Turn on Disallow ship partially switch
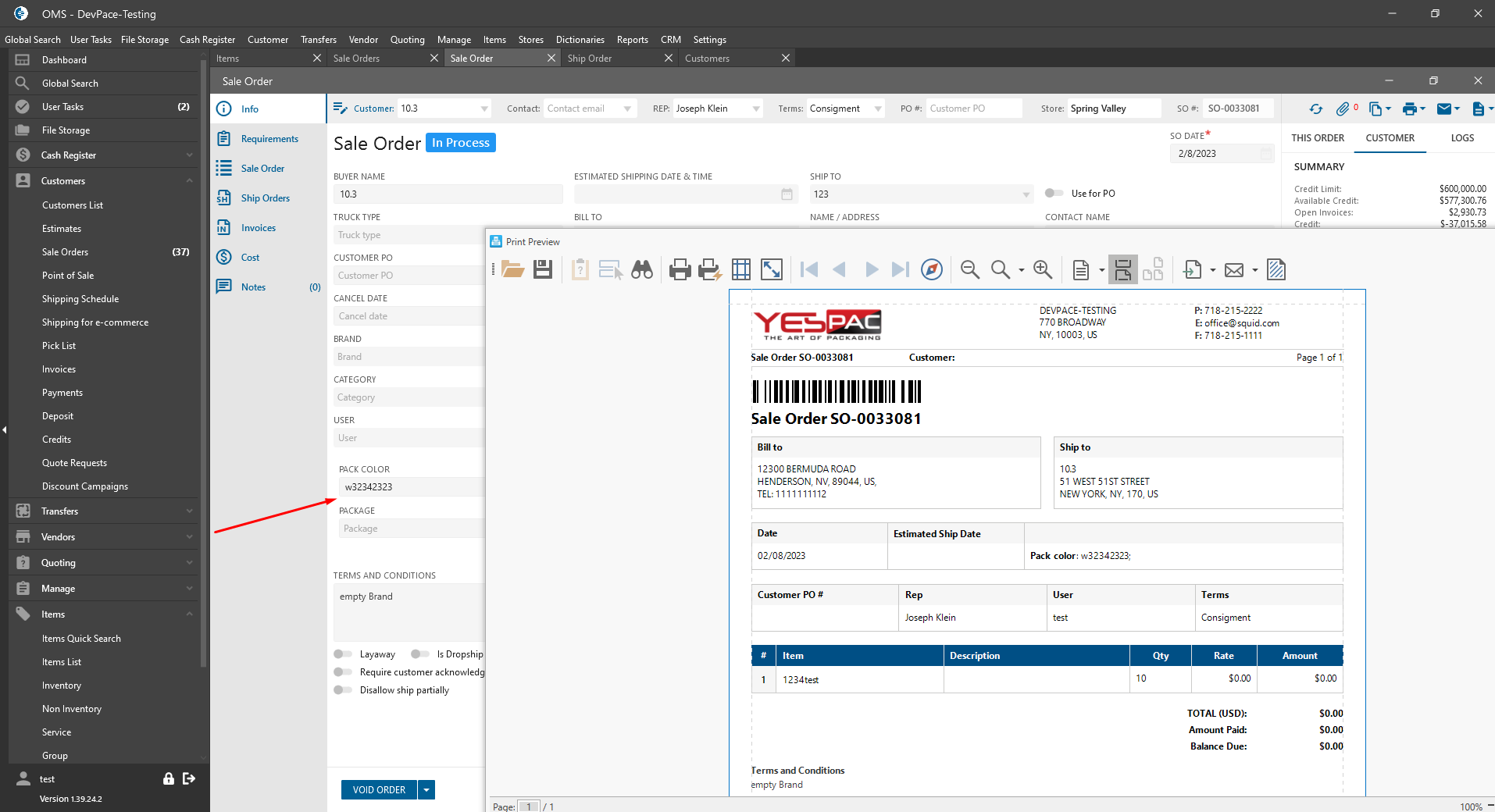 [x=343, y=690]
